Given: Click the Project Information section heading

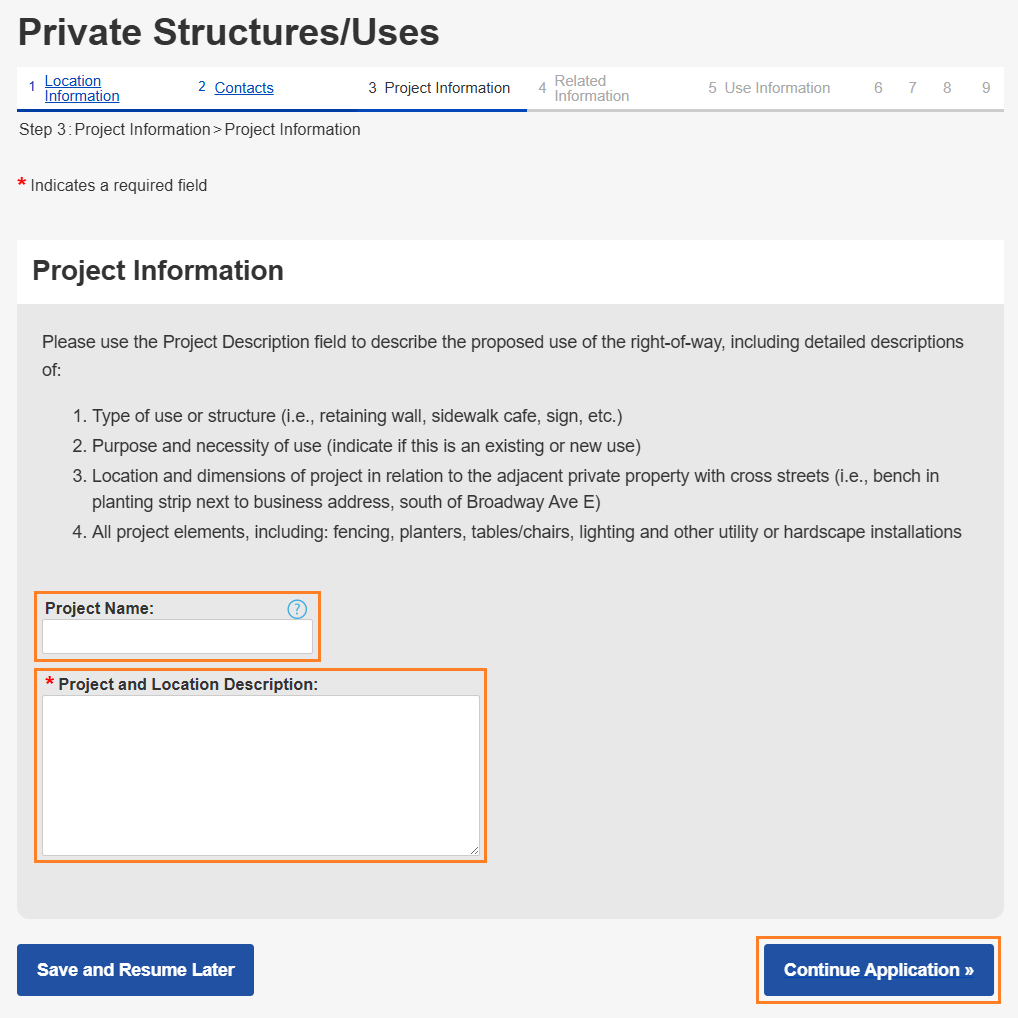Looking at the screenshot, I should click(158, 271).
